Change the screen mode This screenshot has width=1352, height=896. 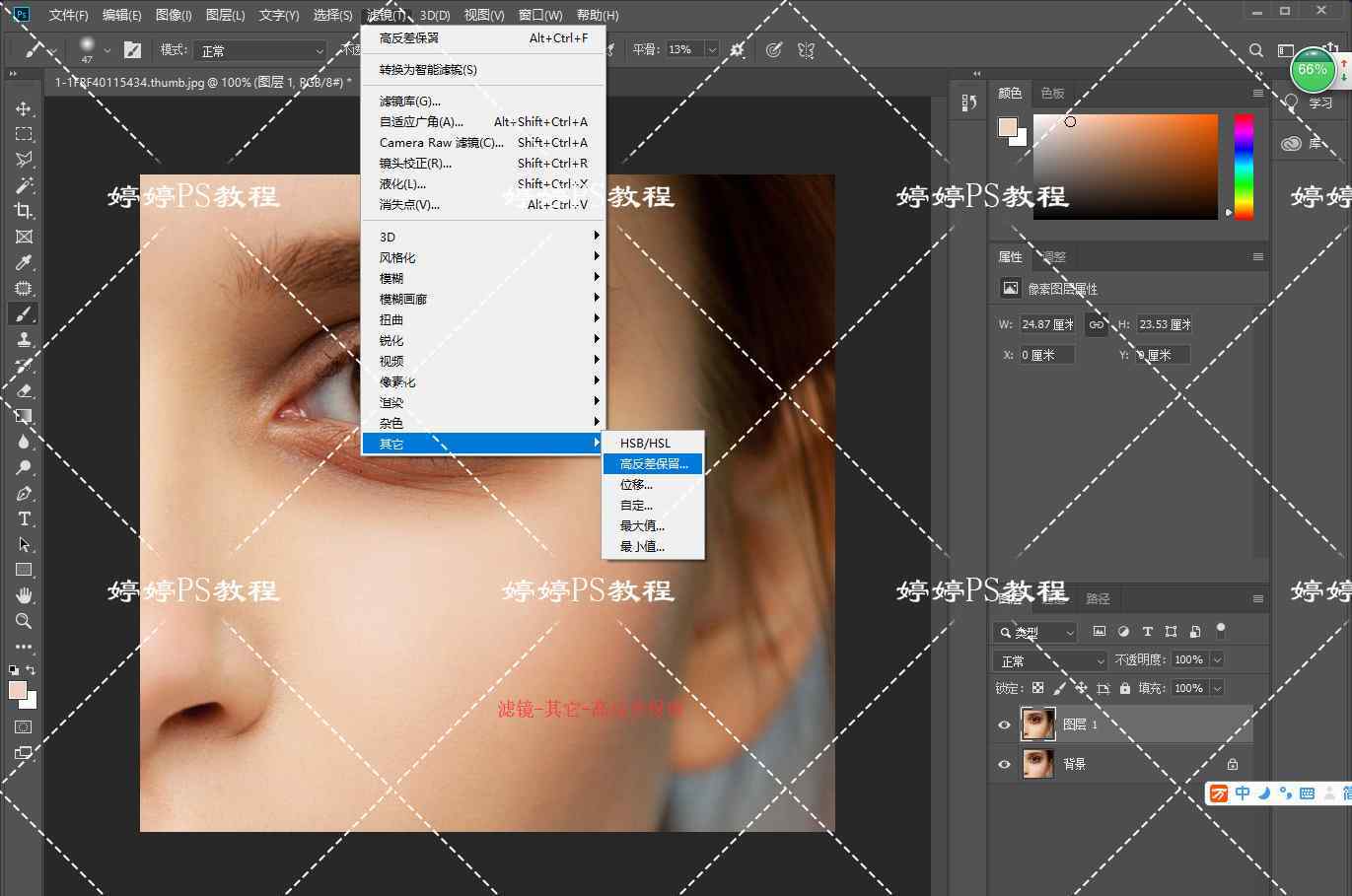(x=24, y=753)
